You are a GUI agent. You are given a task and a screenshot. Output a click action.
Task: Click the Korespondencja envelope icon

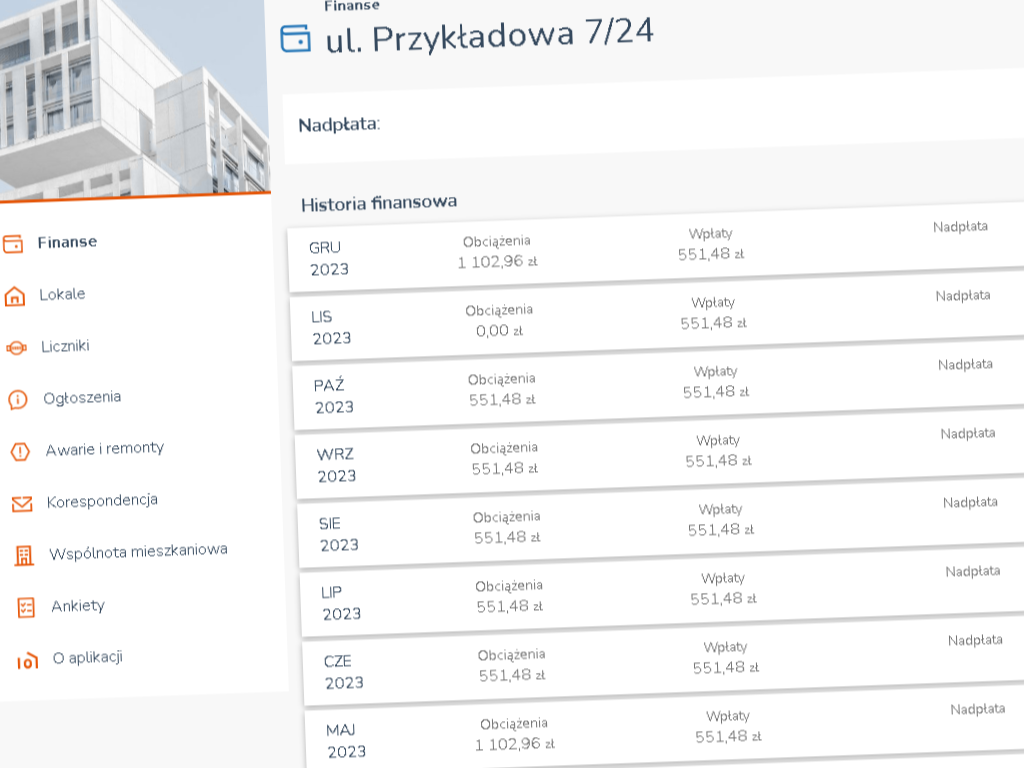[22, 504]
